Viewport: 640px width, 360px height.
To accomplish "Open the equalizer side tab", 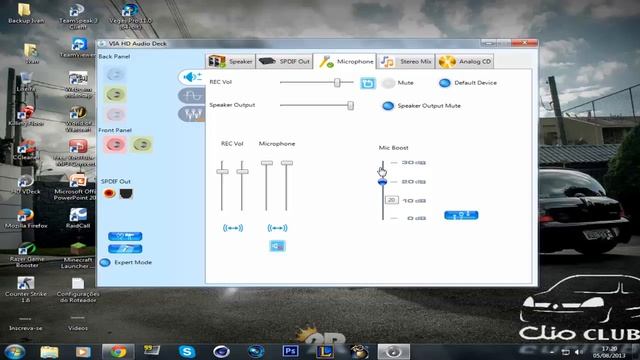I will (x=191, y=114).
